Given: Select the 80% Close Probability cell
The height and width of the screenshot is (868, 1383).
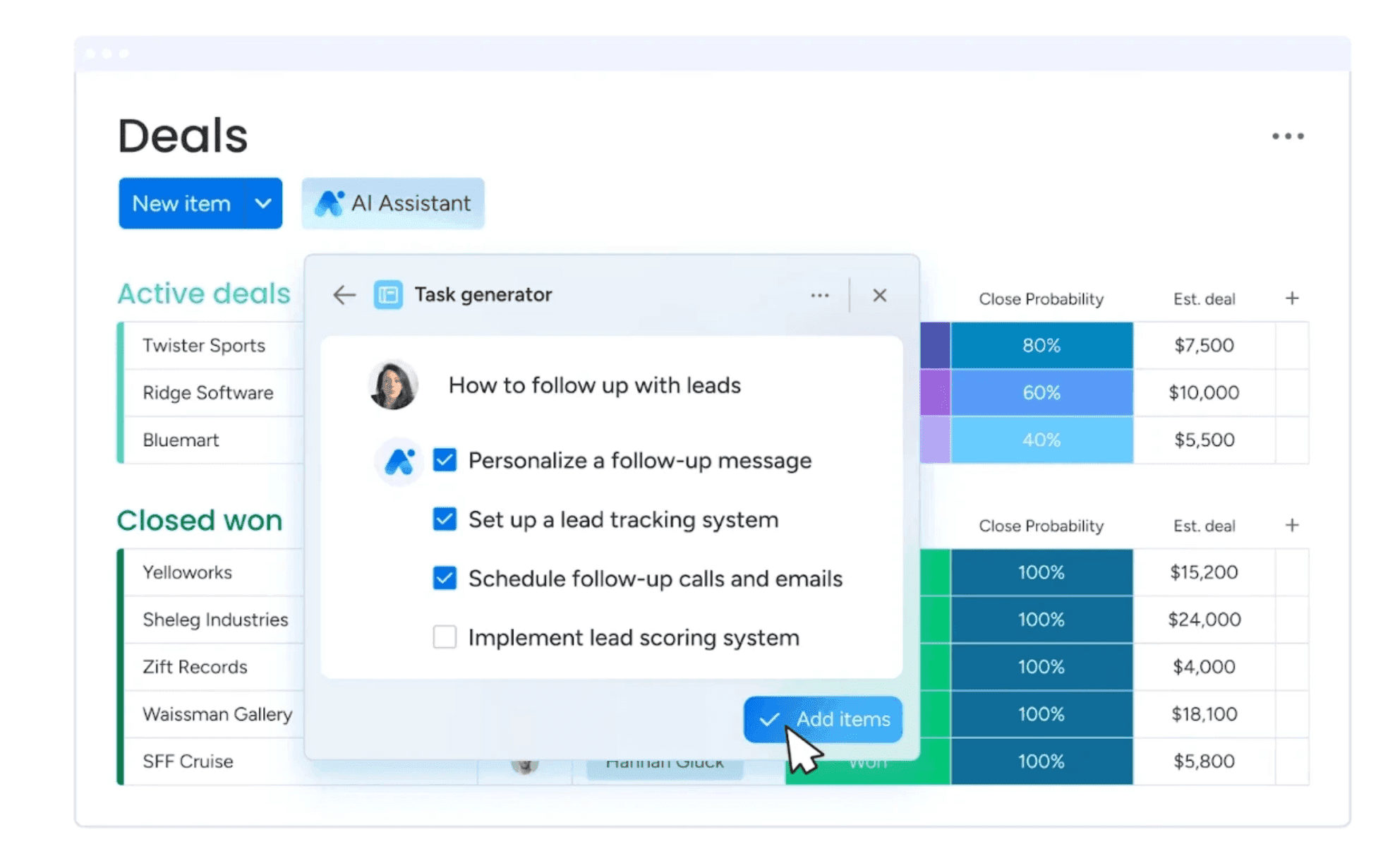Looking at the screenshot, I should coord(1041,346).
